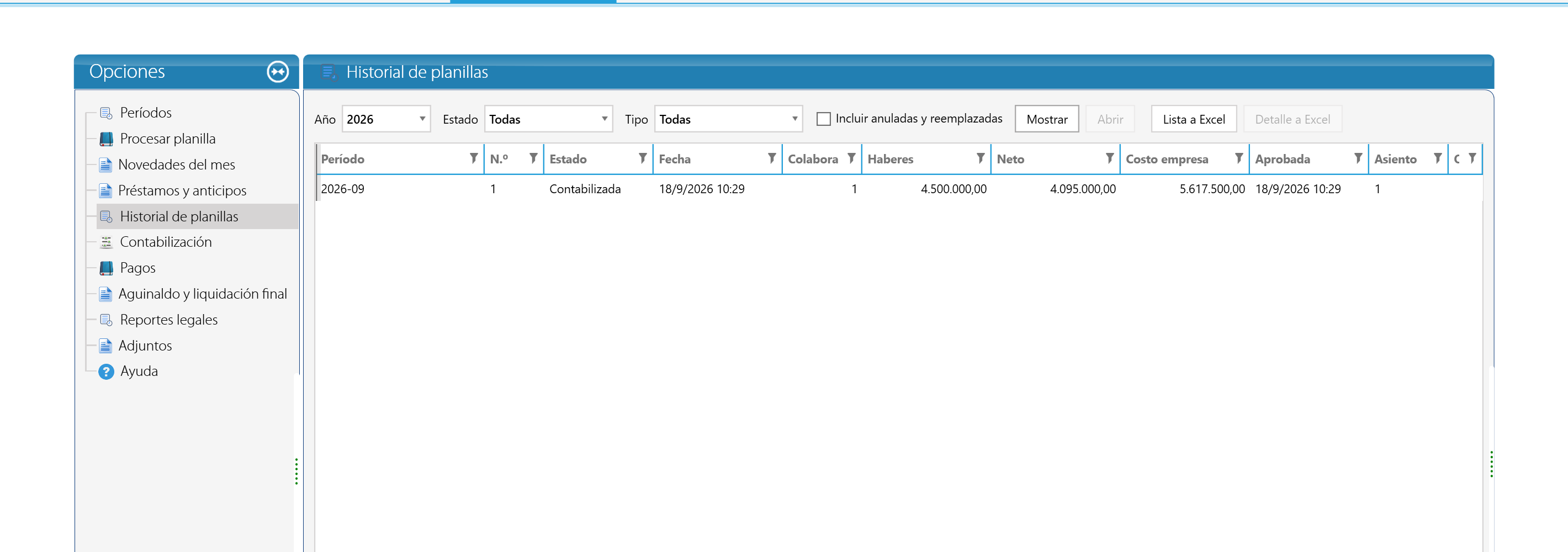
Task: Click the Préstamos y anticipos document icon
Action: 105,191
